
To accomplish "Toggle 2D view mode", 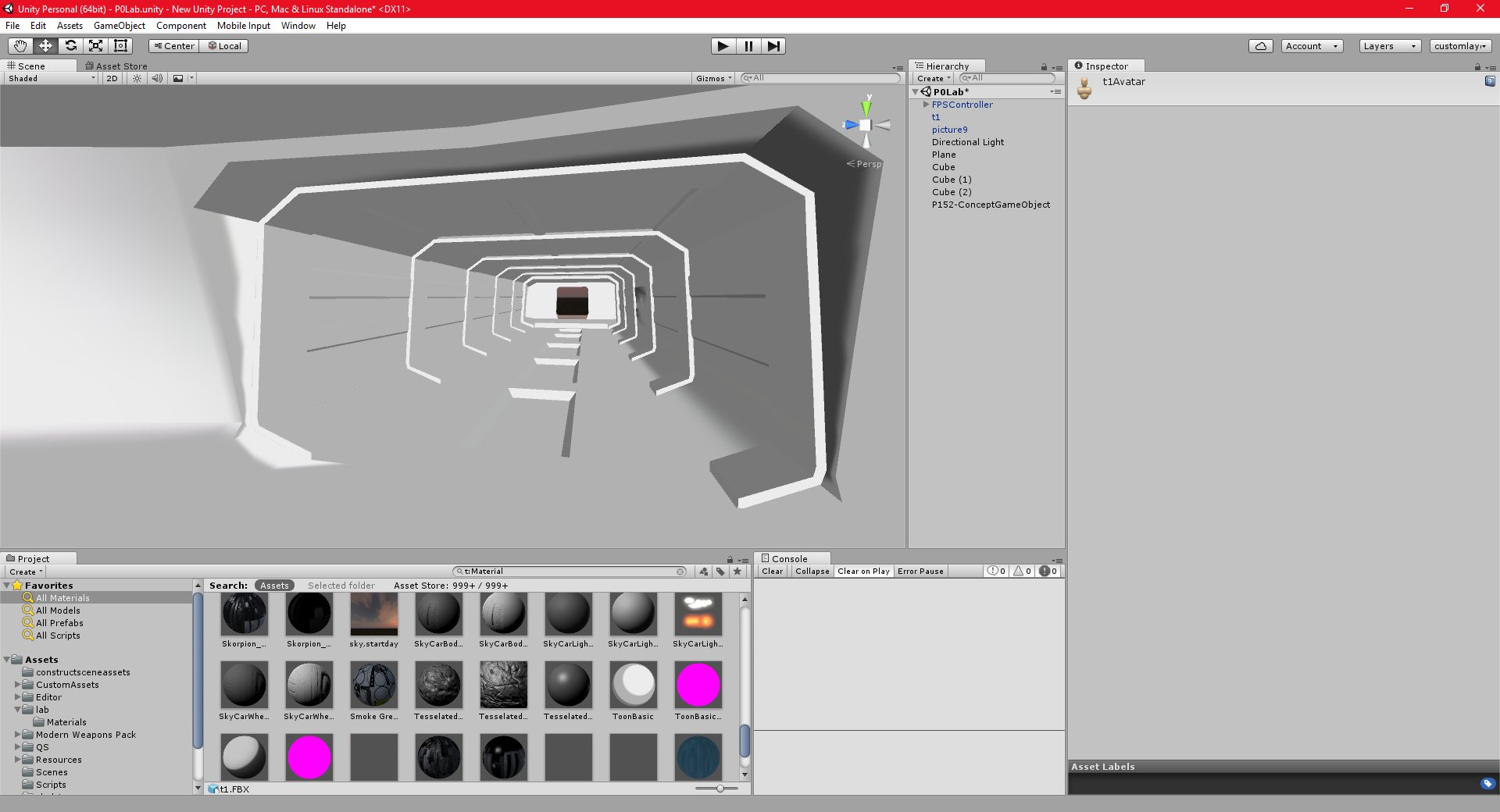I will click(111, 78).
